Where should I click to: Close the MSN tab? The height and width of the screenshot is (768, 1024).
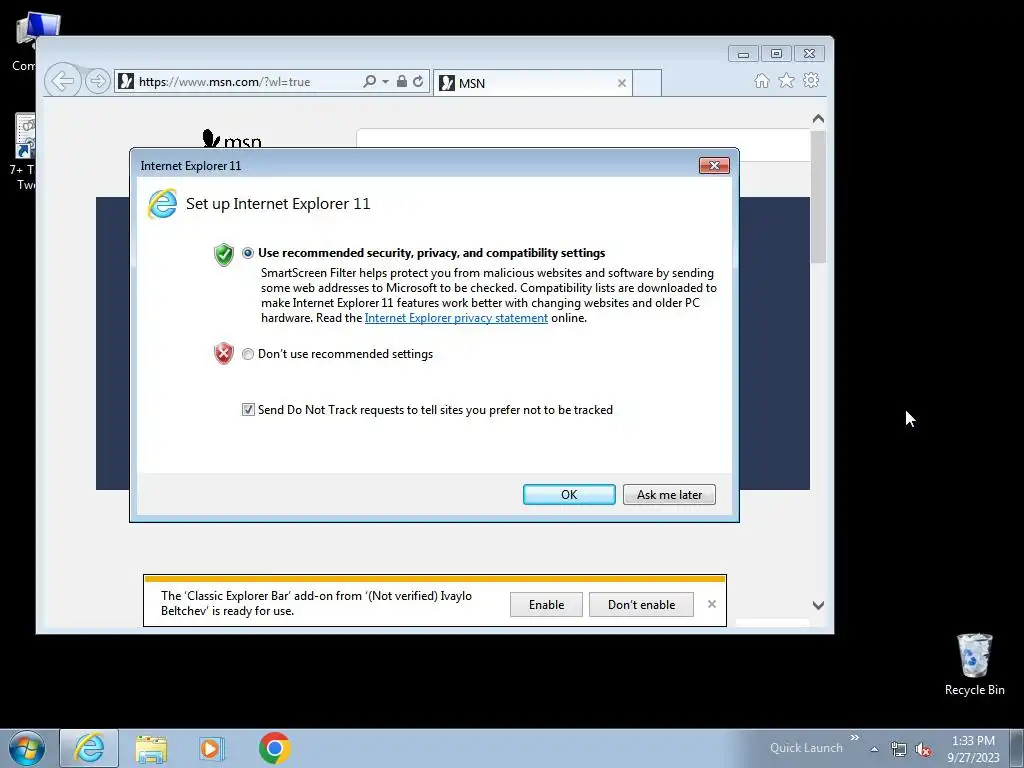pos(622,83)
